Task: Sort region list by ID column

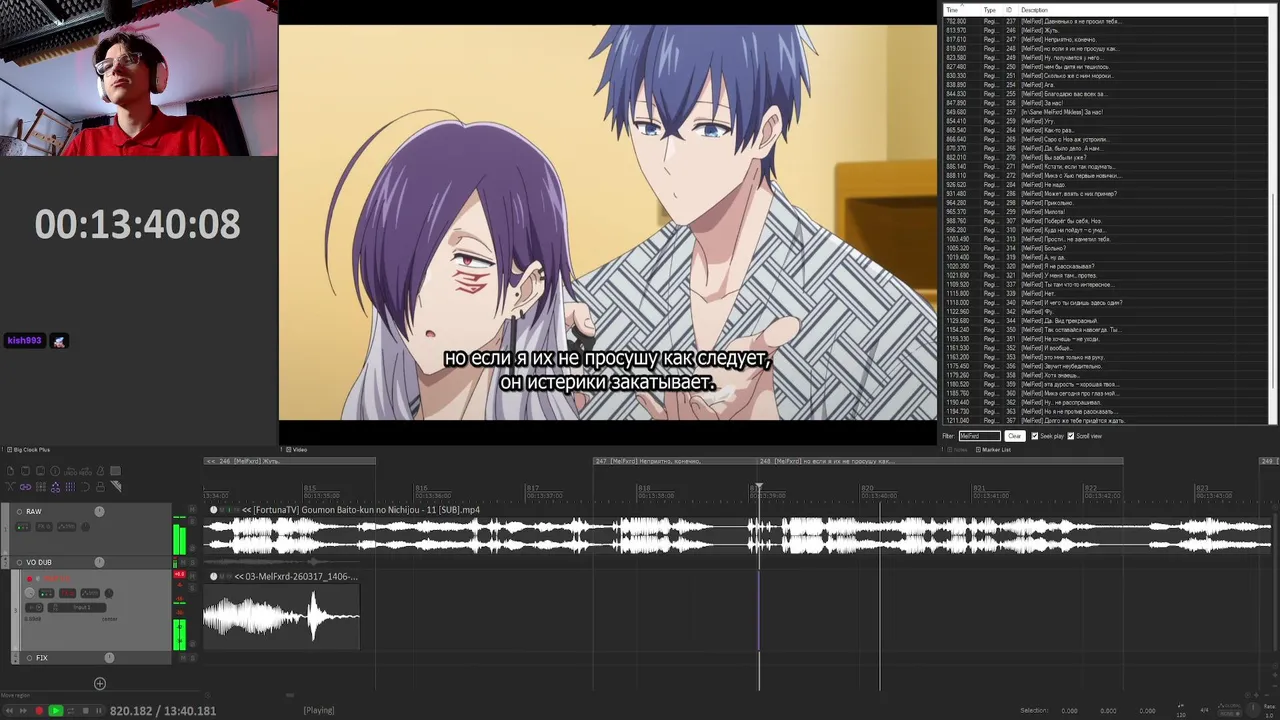Action: [x=1010, y=10]
